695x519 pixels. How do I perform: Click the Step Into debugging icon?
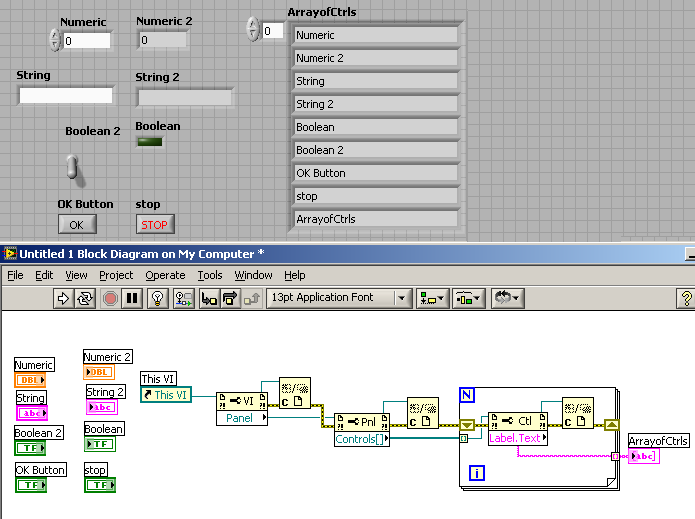point(209,298)
